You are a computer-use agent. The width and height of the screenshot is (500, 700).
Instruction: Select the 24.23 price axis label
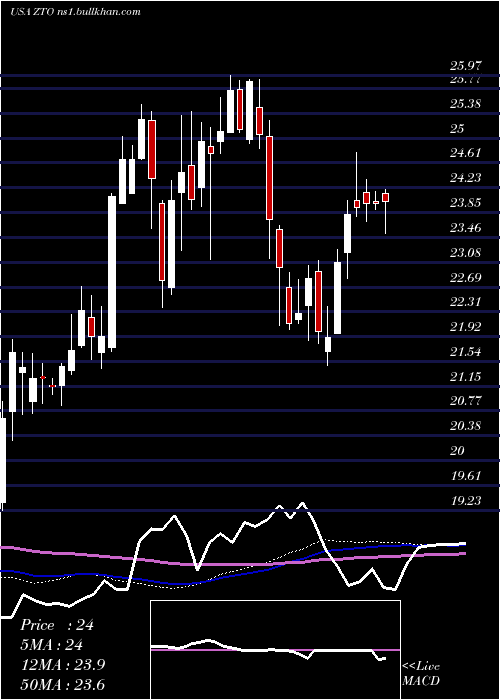coord(466,178)
